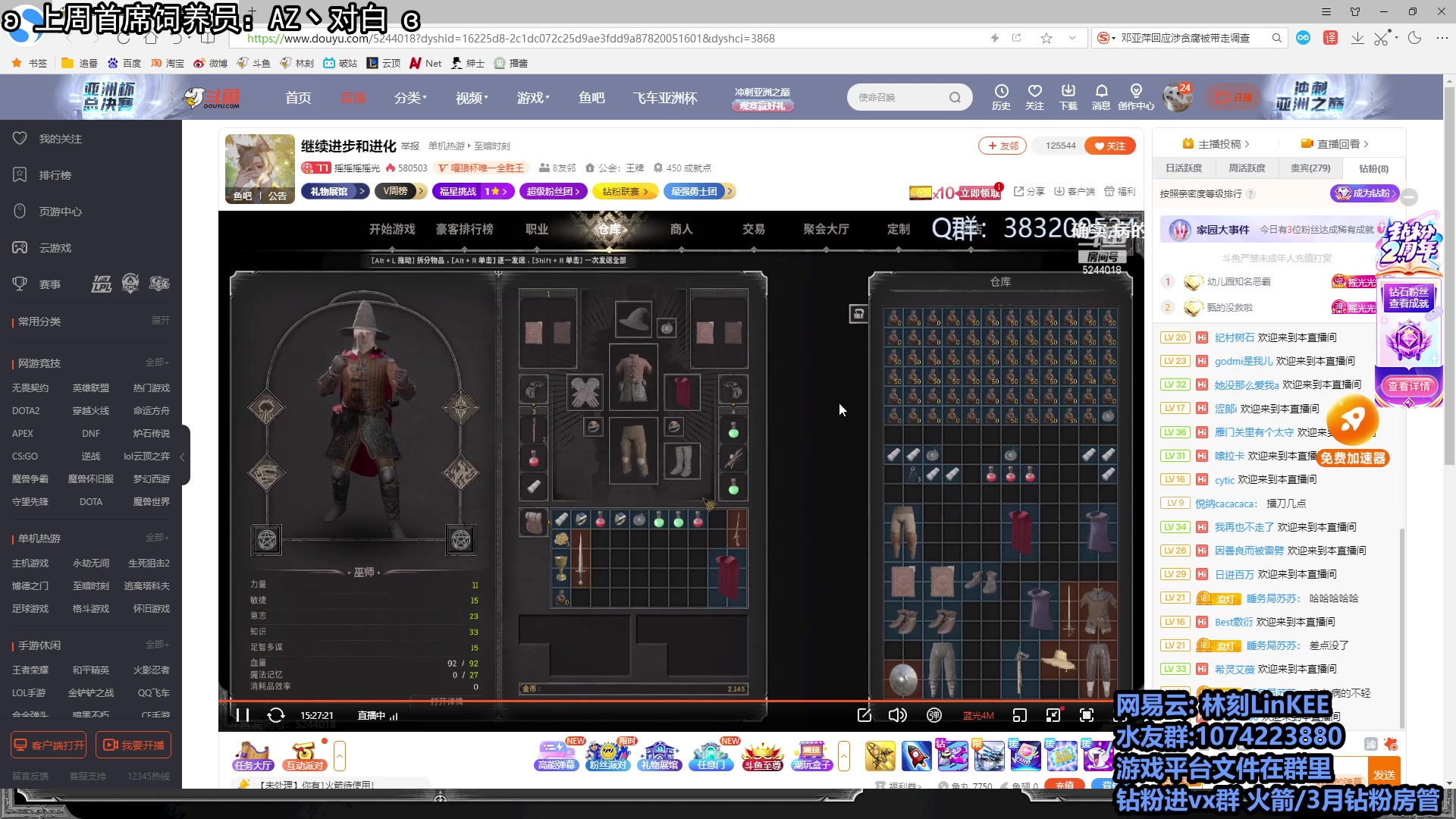Click the 客户端打开 button

tap(49, 745)
